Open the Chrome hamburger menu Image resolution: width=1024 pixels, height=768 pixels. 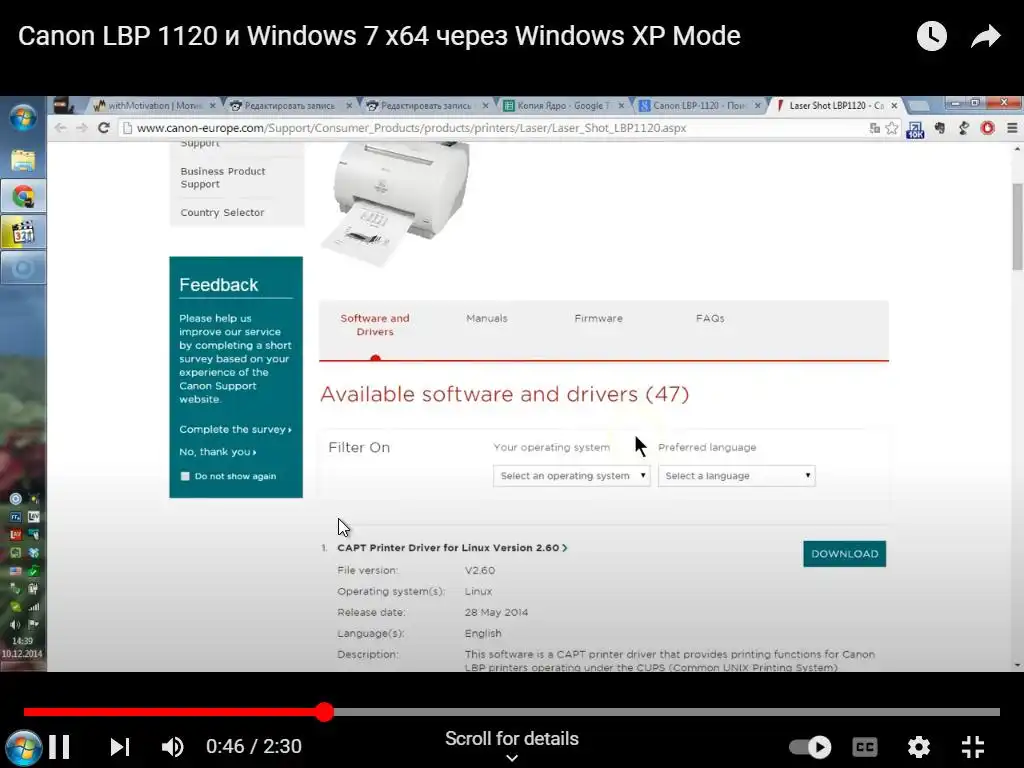(1012, 129)
